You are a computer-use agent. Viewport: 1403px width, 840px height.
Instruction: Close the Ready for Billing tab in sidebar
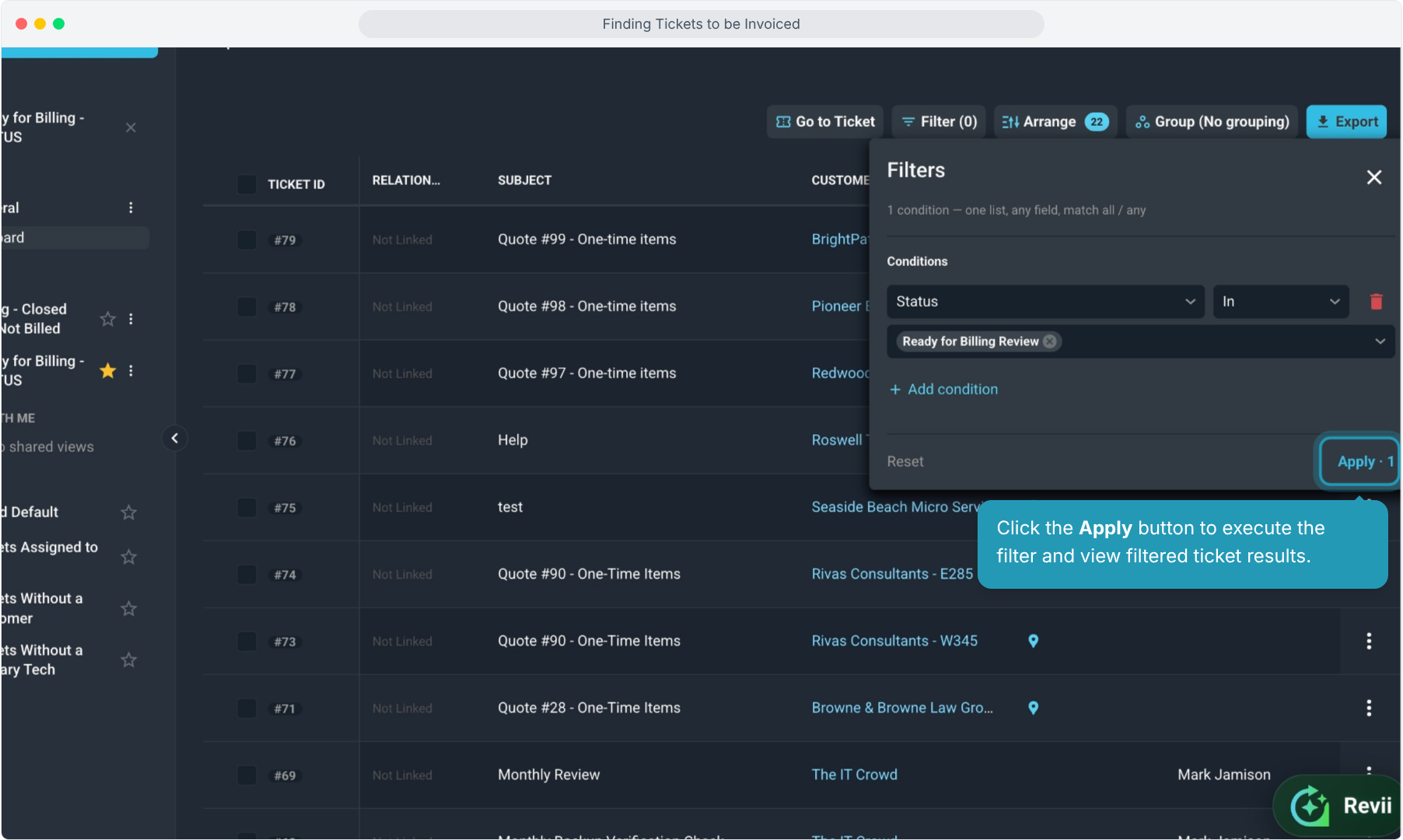pyautogui.click(x=131, y=128)
